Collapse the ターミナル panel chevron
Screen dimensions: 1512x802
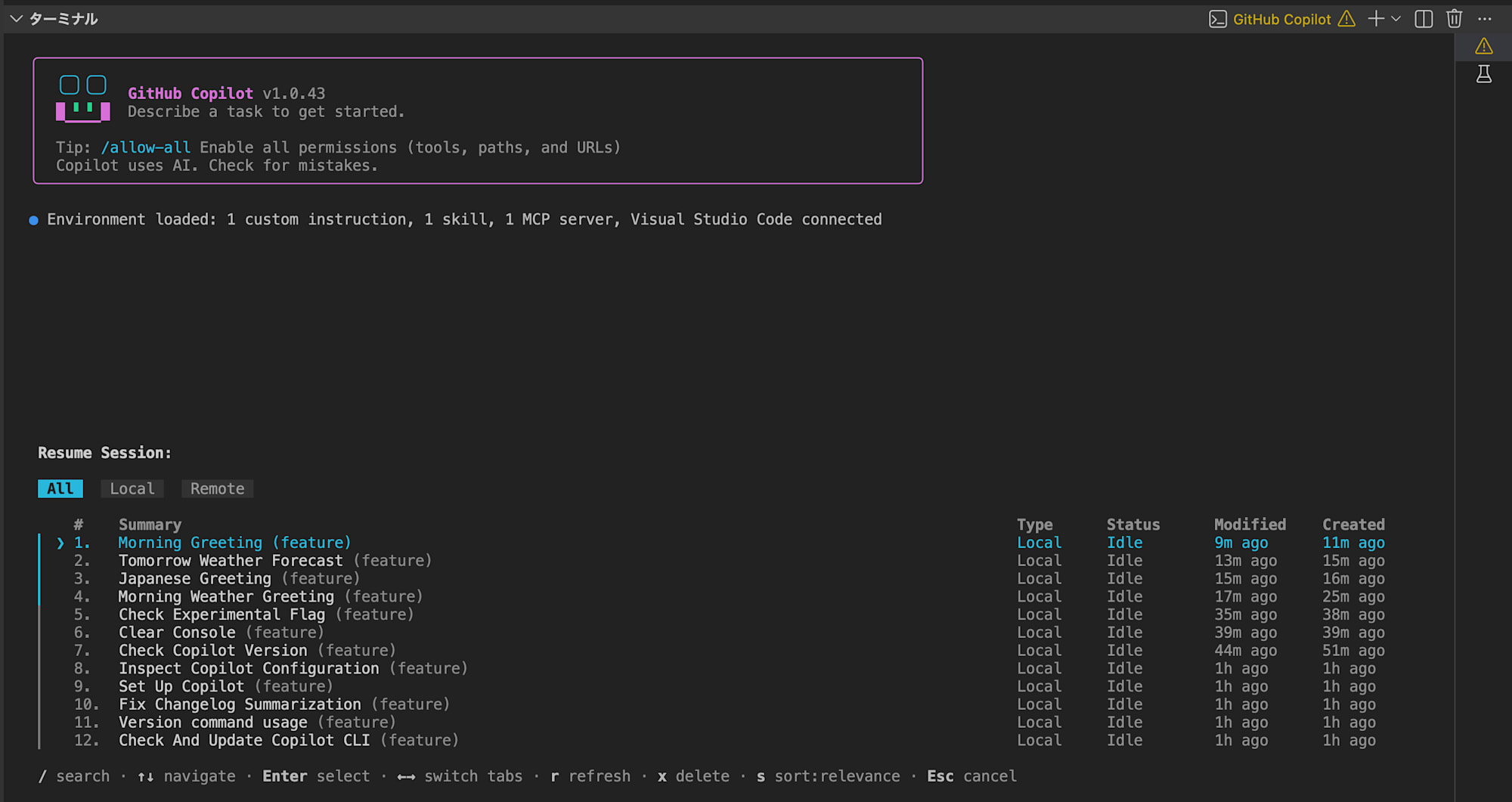(16, 19)
